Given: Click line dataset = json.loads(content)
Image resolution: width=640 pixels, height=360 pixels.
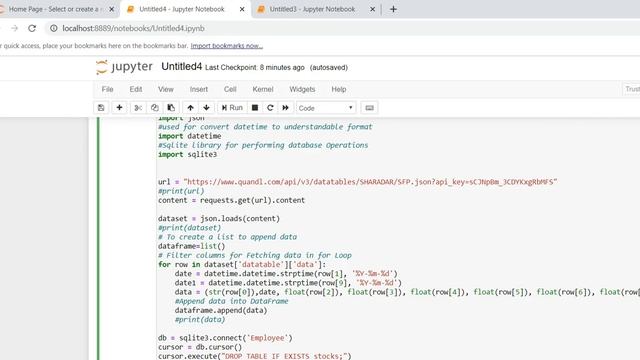Looking at the screenshot, I should (219, 219).
